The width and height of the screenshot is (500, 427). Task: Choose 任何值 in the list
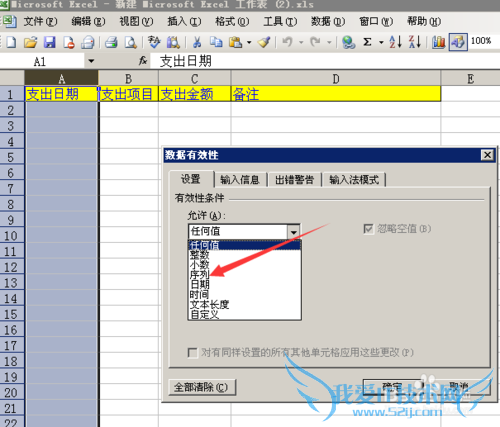245,245
